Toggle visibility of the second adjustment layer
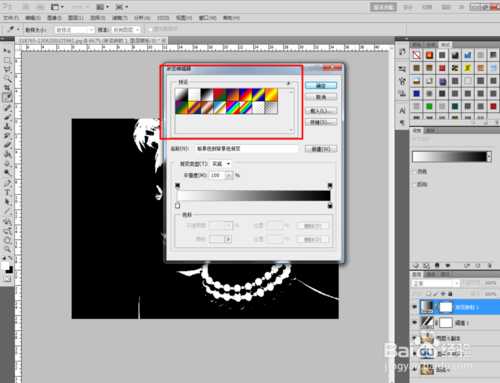Image resolution: width=500 pixels, height=383 pixels. point(415,322)
